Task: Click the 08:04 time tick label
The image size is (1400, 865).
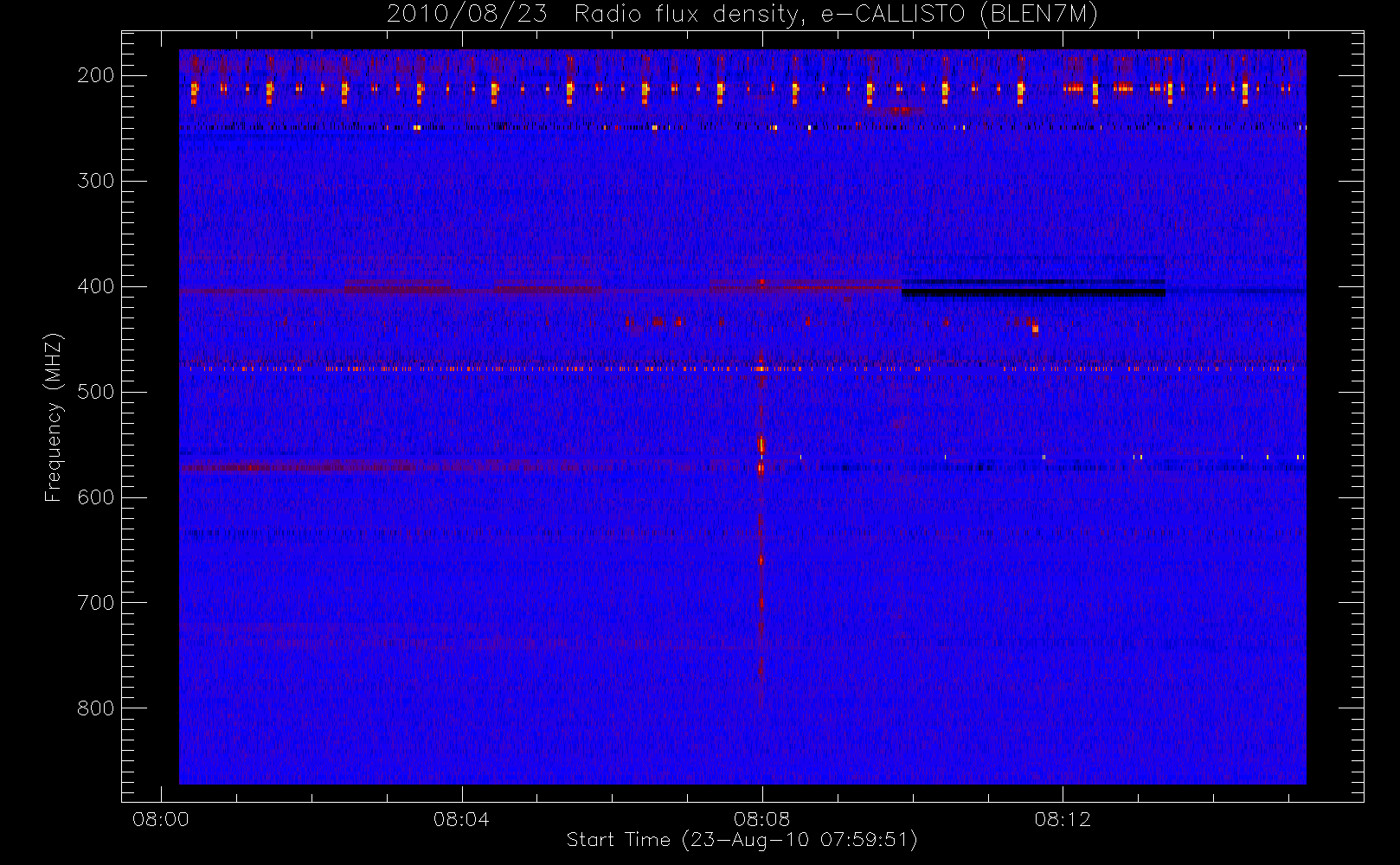Action: [461, 819]
